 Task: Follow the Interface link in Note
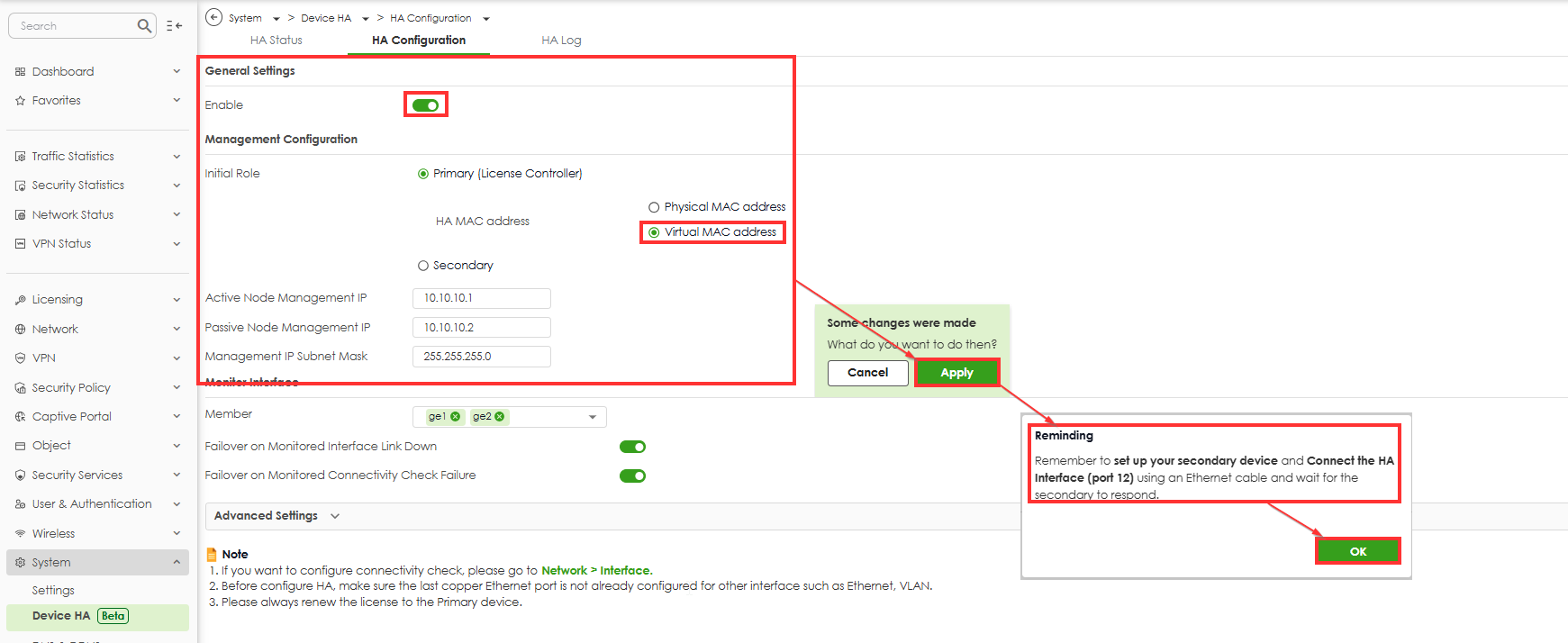tap(625, 571)
